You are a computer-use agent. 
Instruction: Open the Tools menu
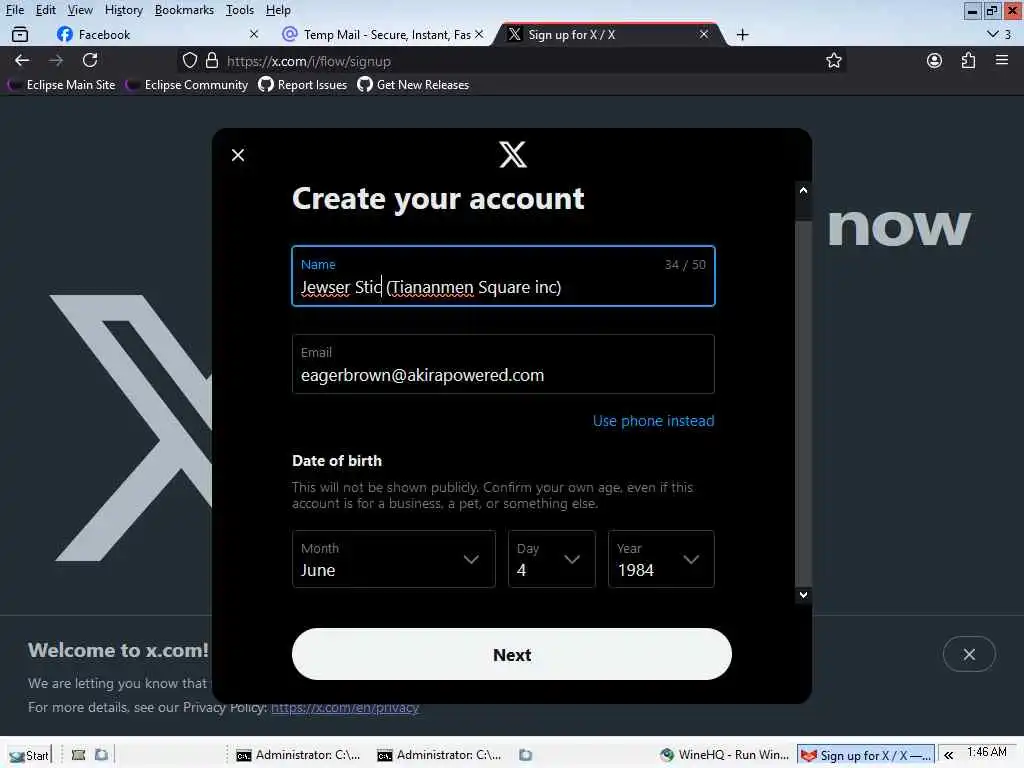click(x=240, y=10)
